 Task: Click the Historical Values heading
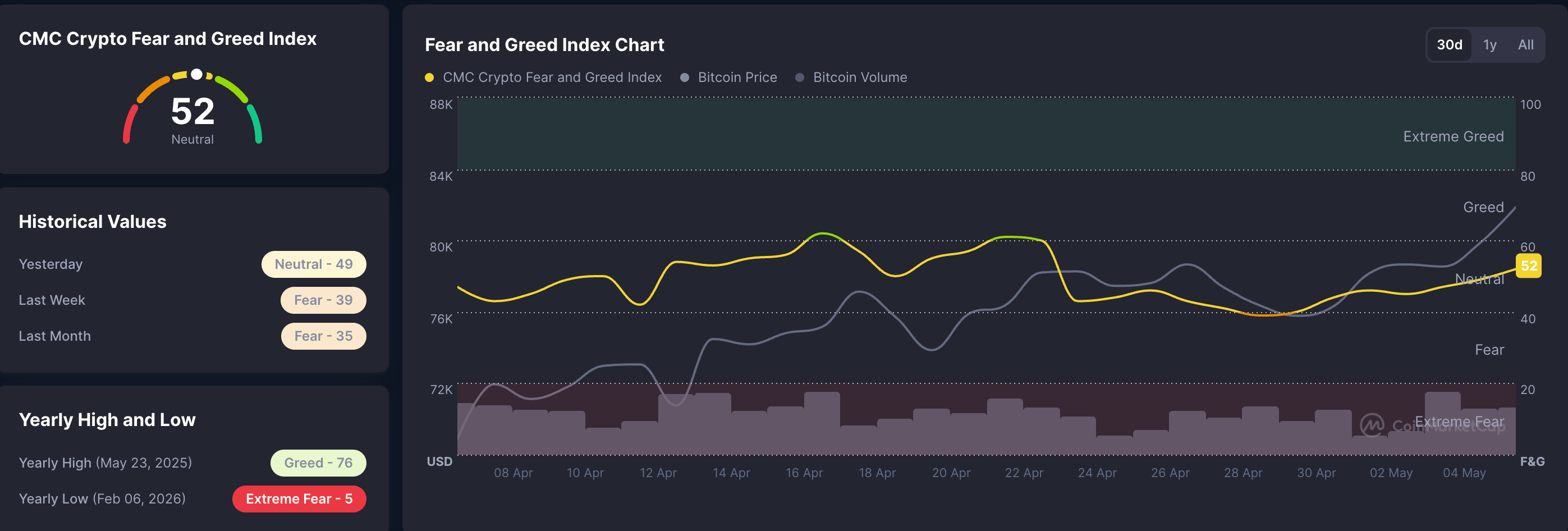[93, 222]
